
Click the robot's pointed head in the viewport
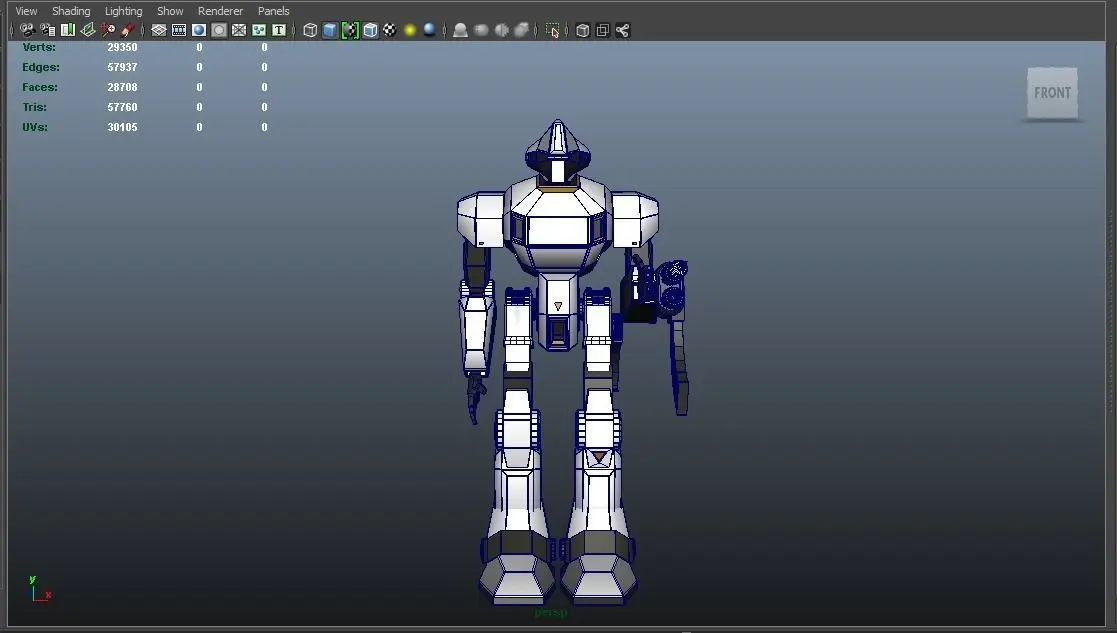tap(558, 150)
